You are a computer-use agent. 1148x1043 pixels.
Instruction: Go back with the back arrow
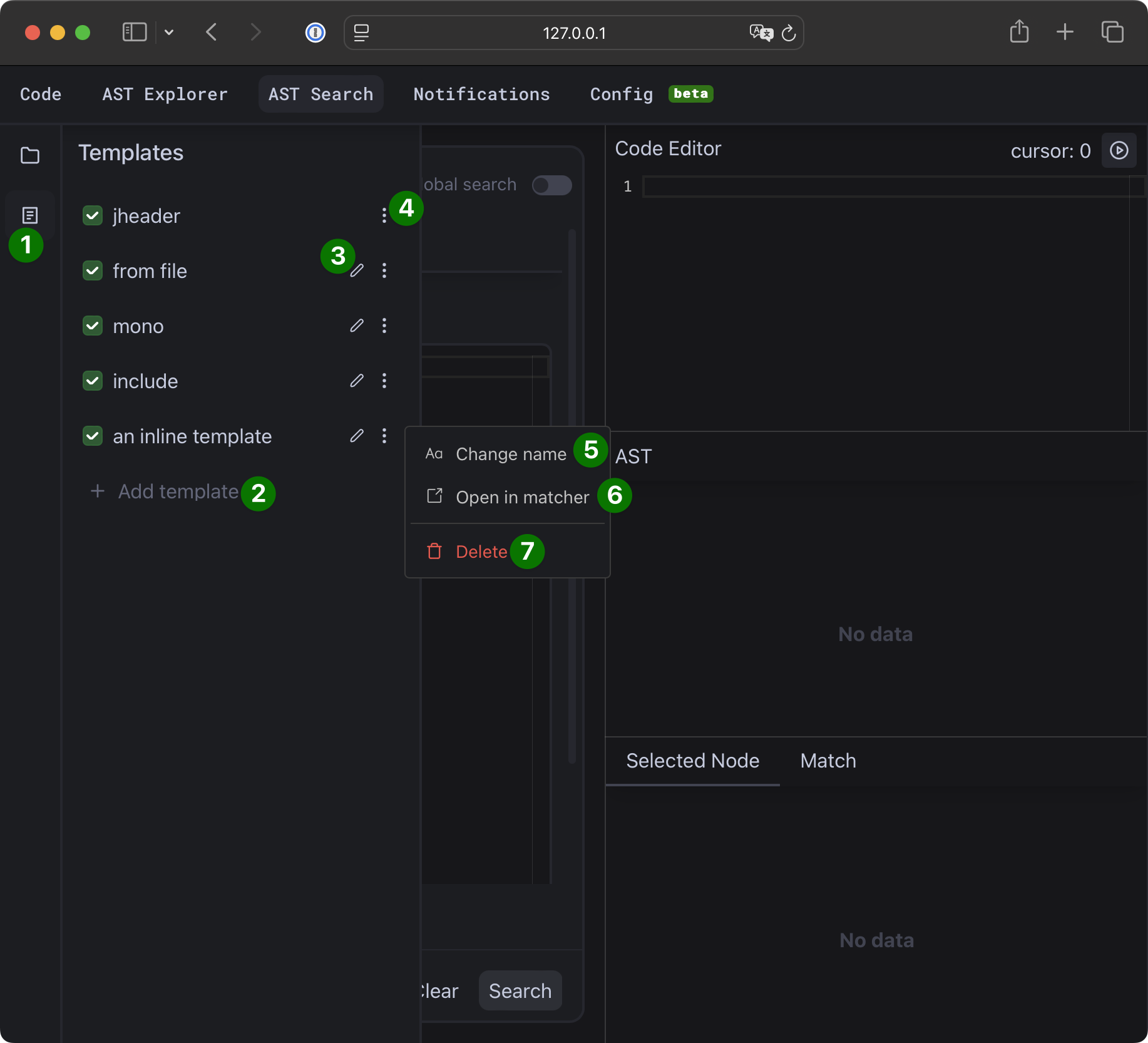point(212,32)
